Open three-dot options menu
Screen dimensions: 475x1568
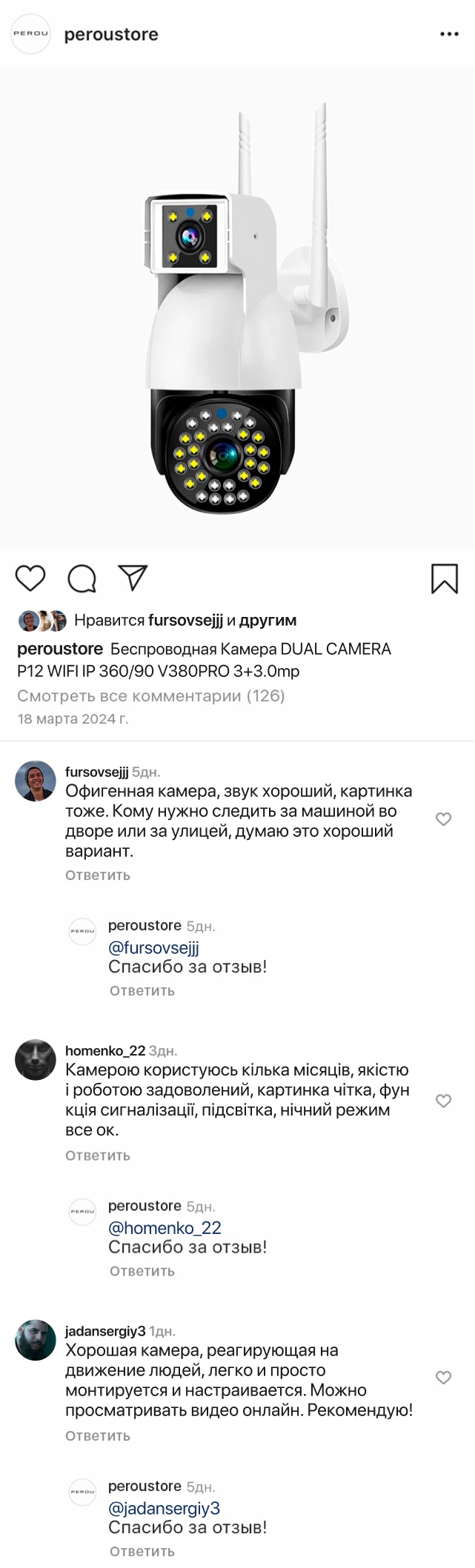click(449, 34)
